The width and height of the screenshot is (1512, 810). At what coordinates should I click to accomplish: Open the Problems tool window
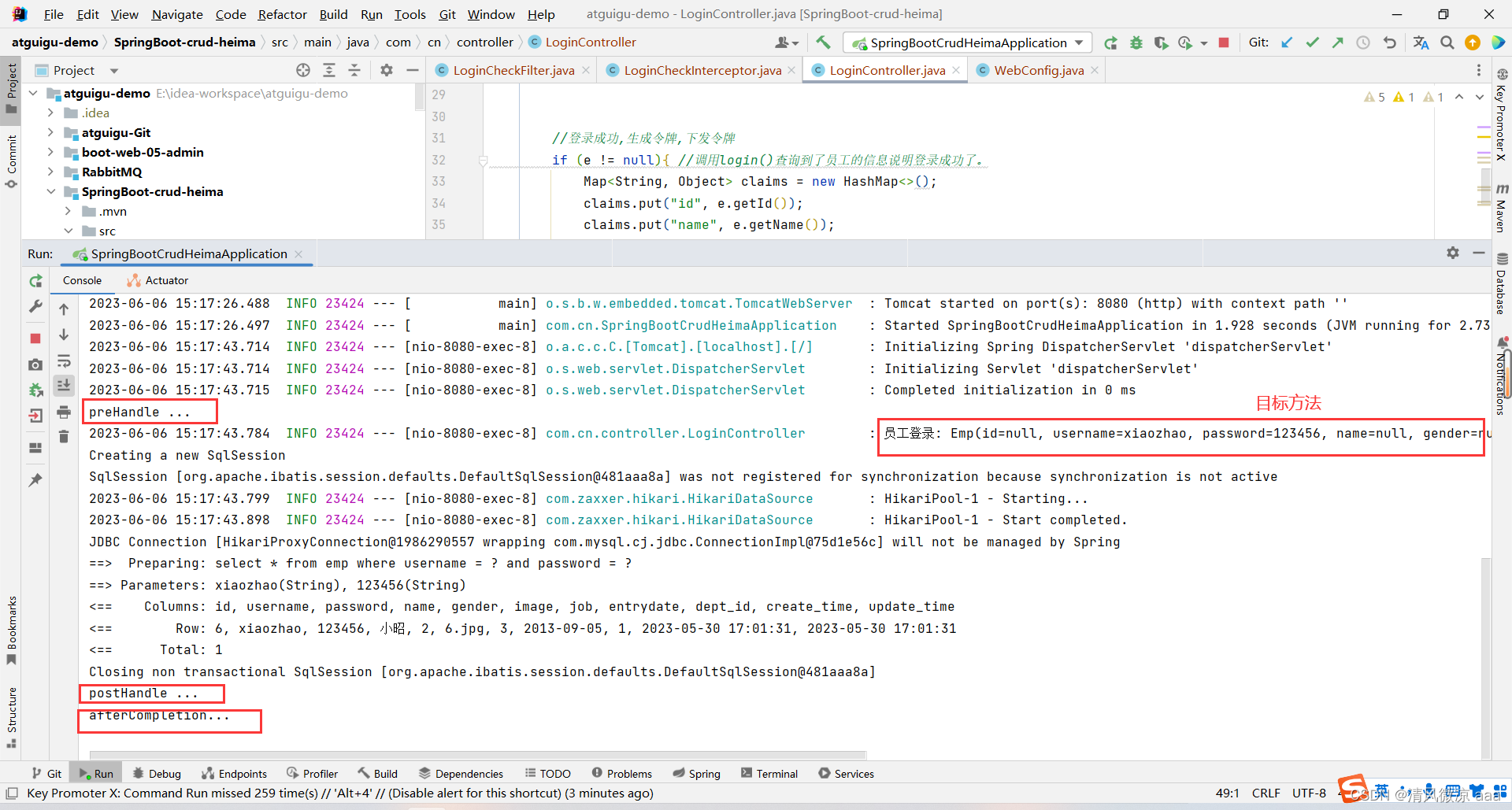click(621, 774)
